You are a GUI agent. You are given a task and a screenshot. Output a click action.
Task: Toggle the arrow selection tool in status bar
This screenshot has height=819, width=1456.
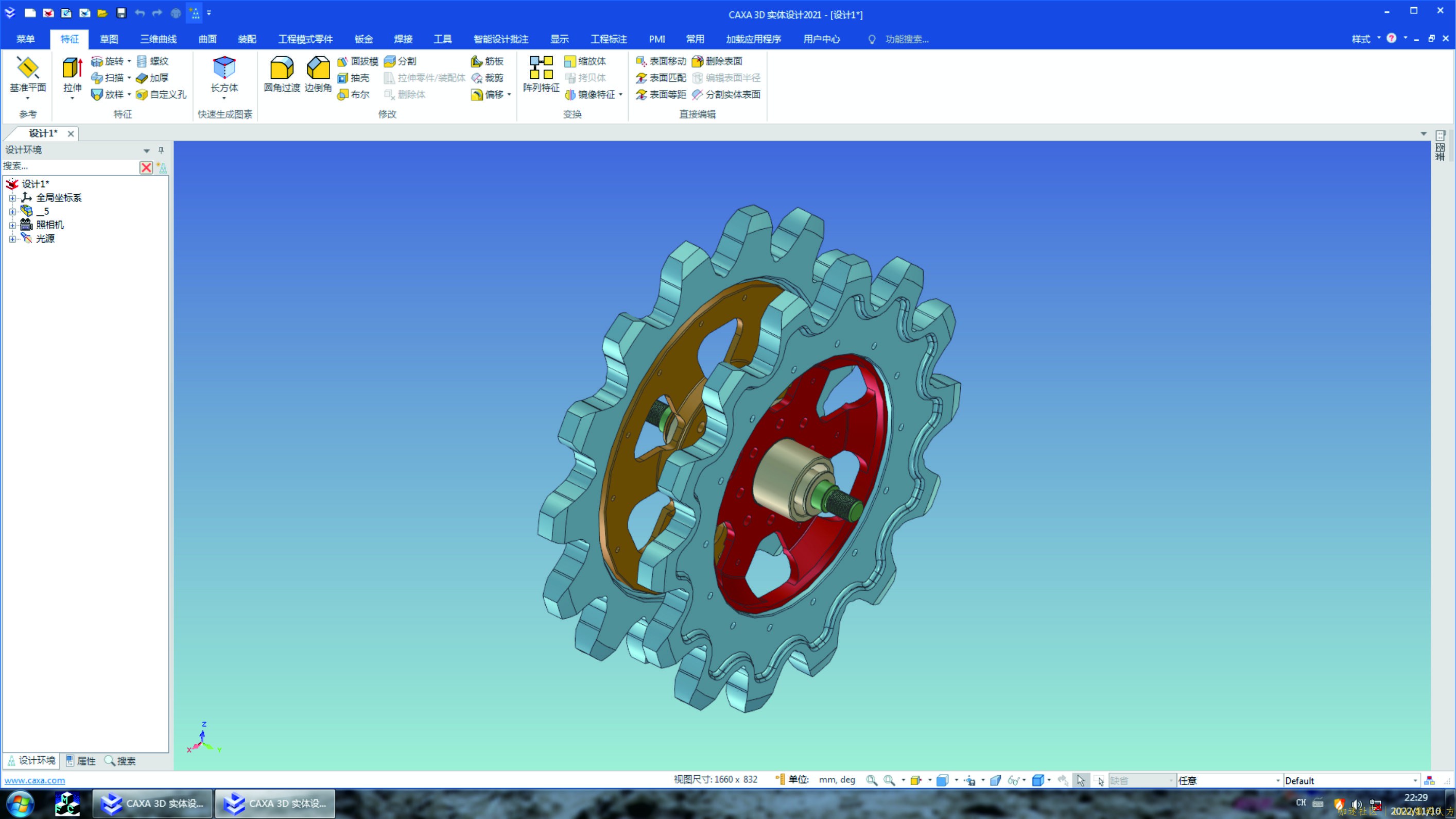[x=1080, y=780]
